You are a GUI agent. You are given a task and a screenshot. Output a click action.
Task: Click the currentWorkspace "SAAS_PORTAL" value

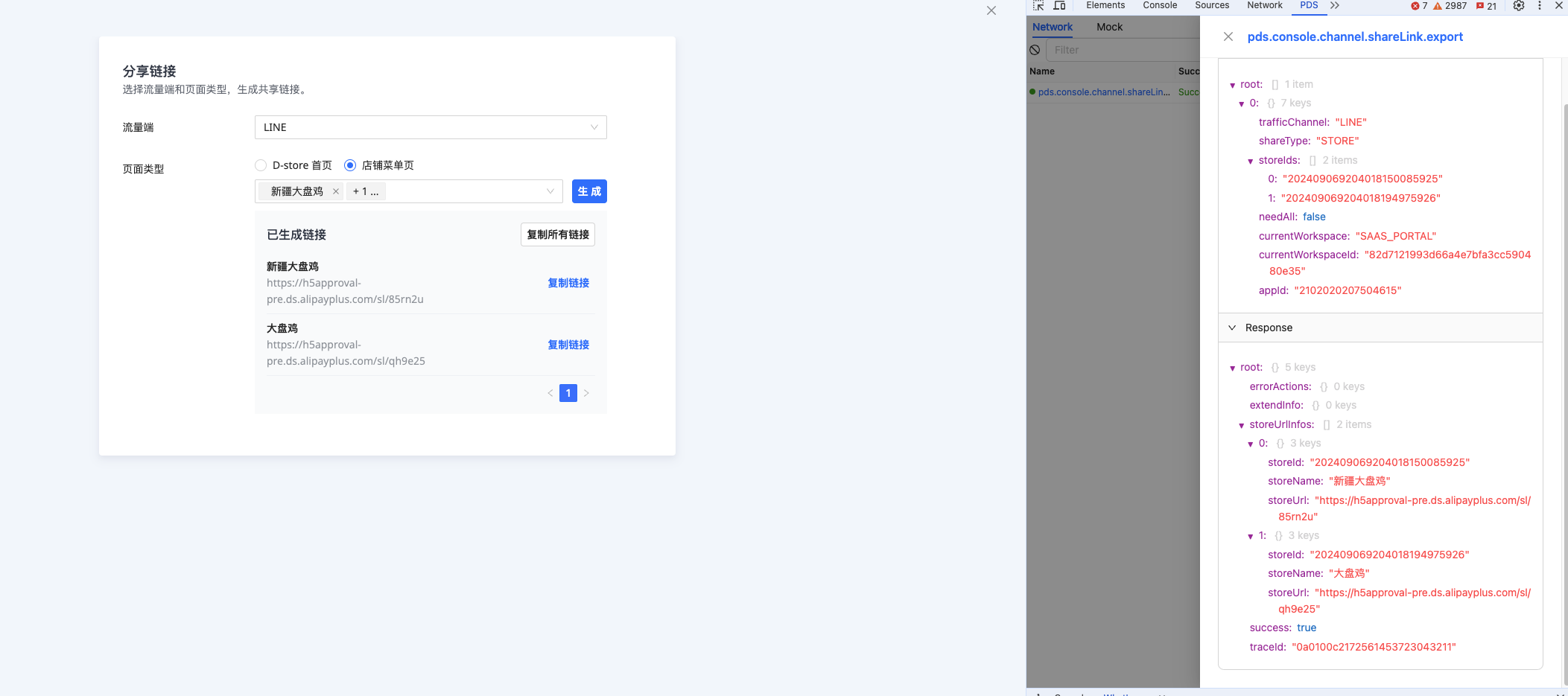click(1396, 236)
